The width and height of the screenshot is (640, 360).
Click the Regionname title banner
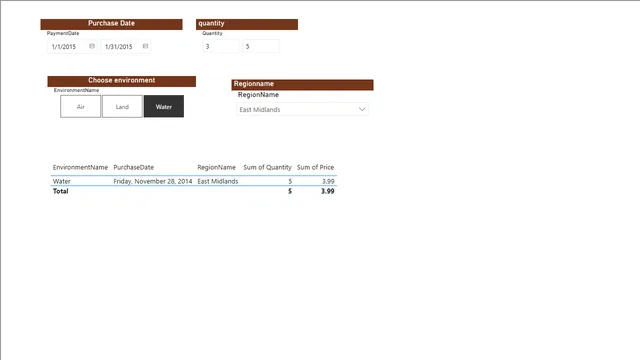pos(302,84)
